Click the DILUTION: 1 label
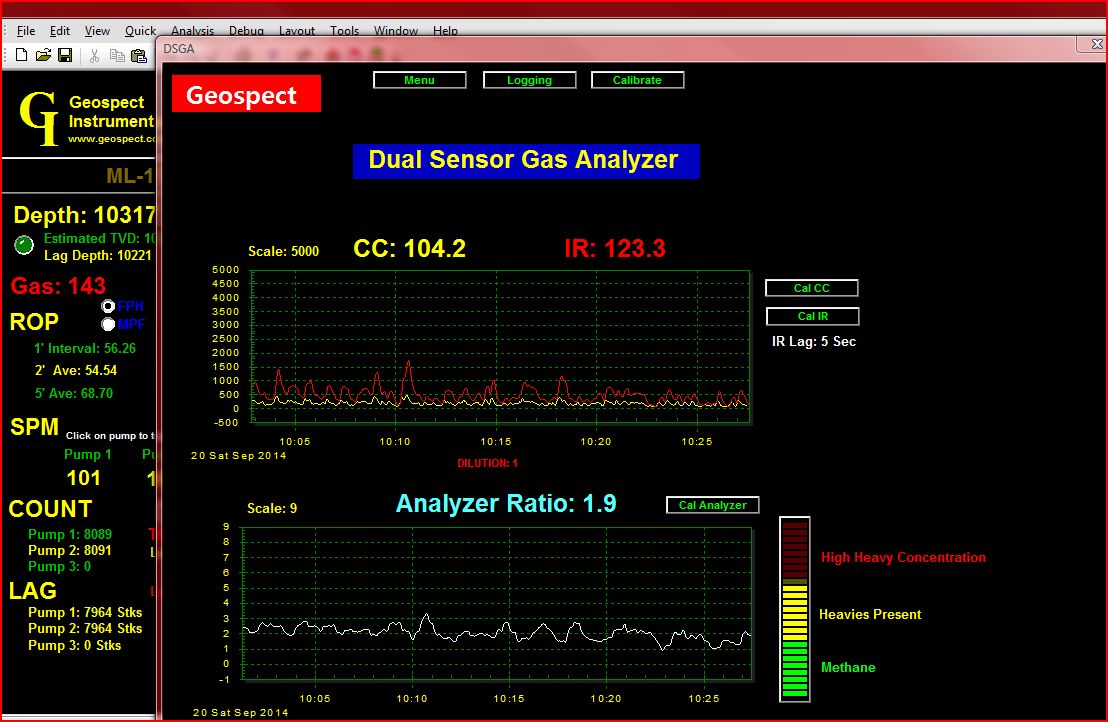 point(488,463)
